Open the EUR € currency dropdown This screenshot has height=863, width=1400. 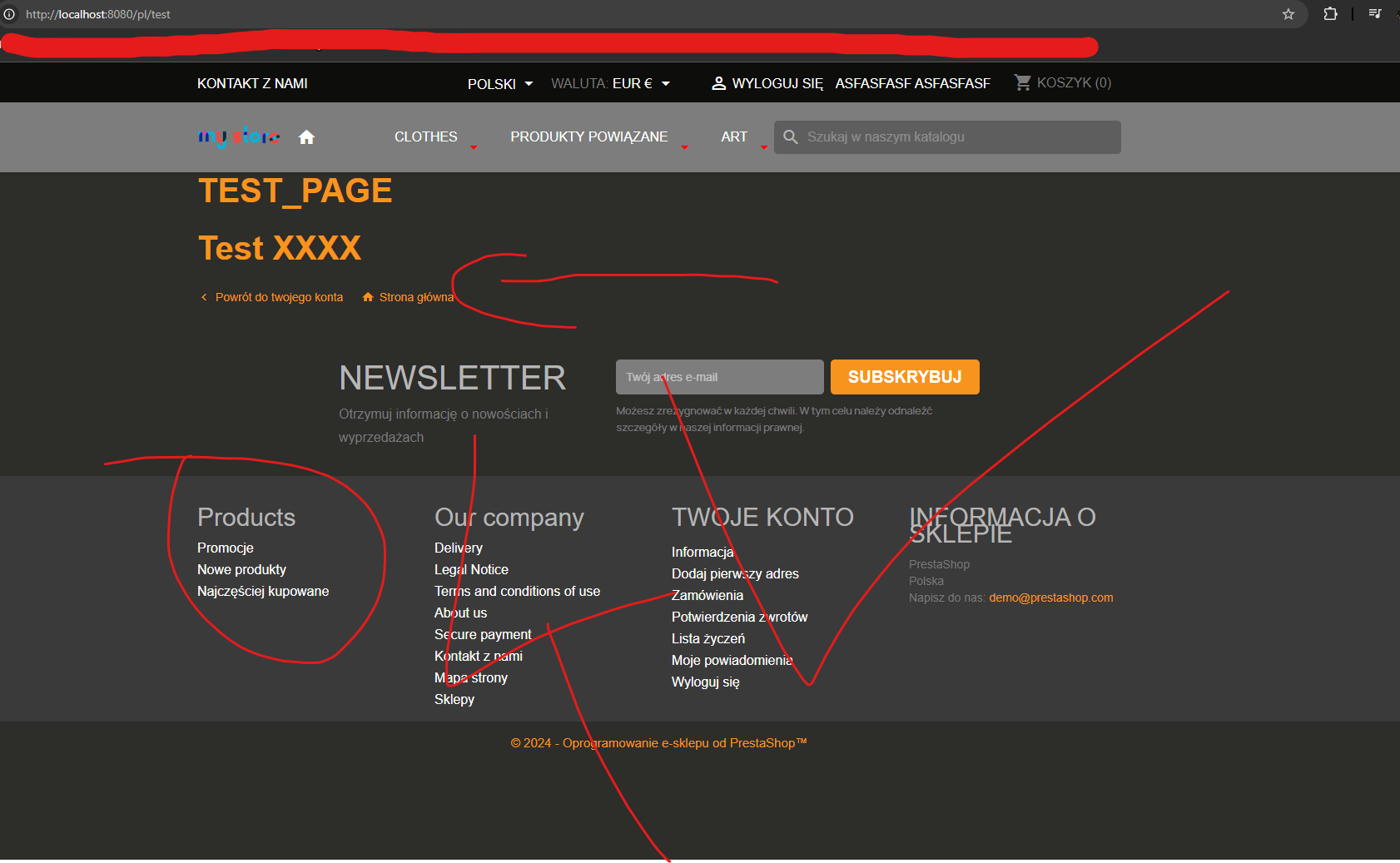coord(641,83)
